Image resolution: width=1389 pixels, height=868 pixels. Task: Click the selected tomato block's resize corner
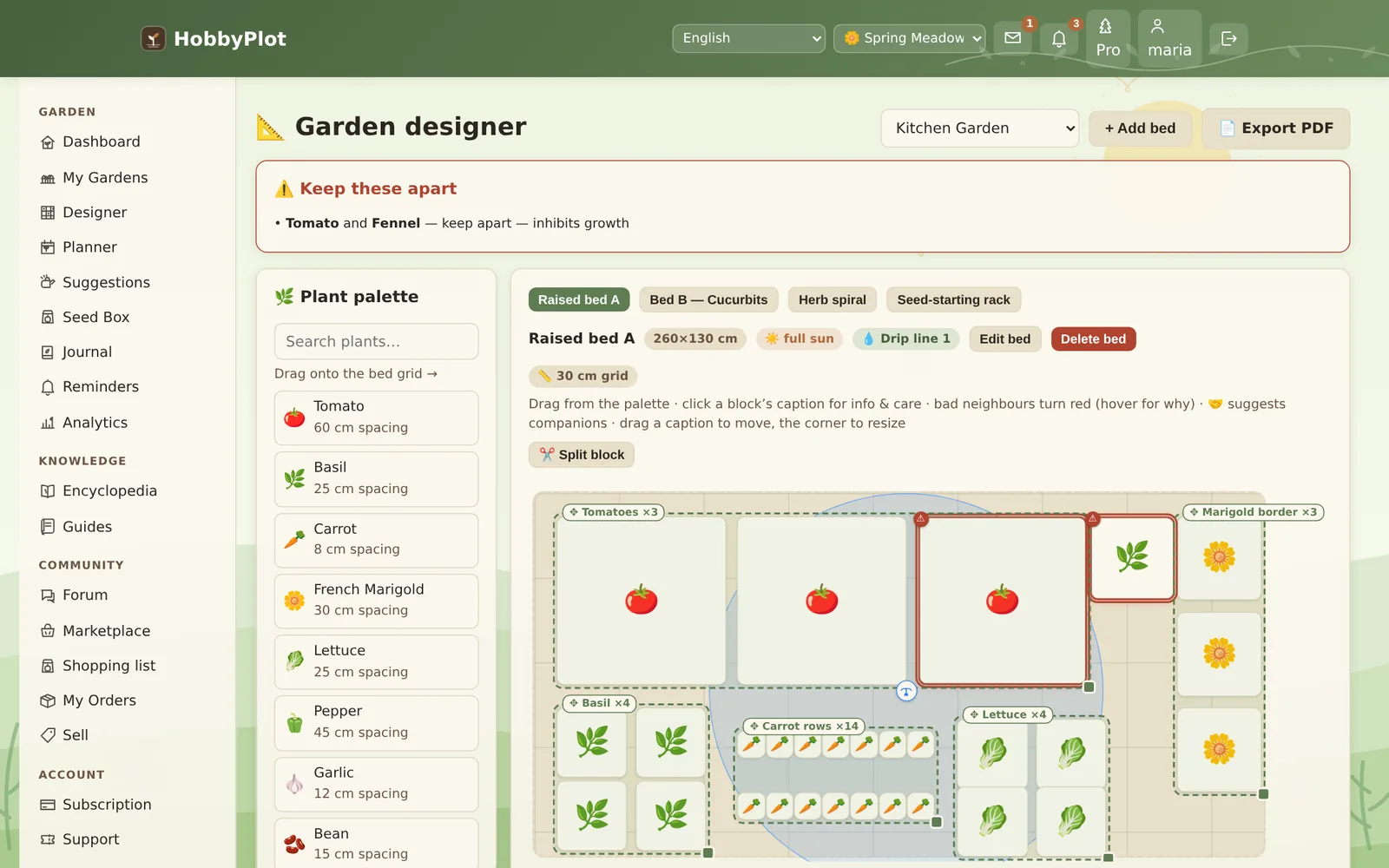[x=1089, y=687]
